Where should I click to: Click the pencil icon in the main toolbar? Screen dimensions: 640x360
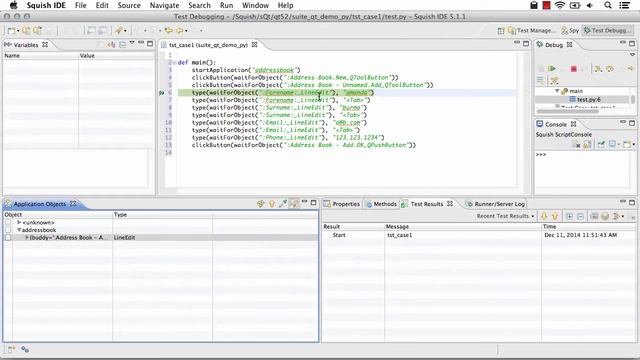coord(119,31)
